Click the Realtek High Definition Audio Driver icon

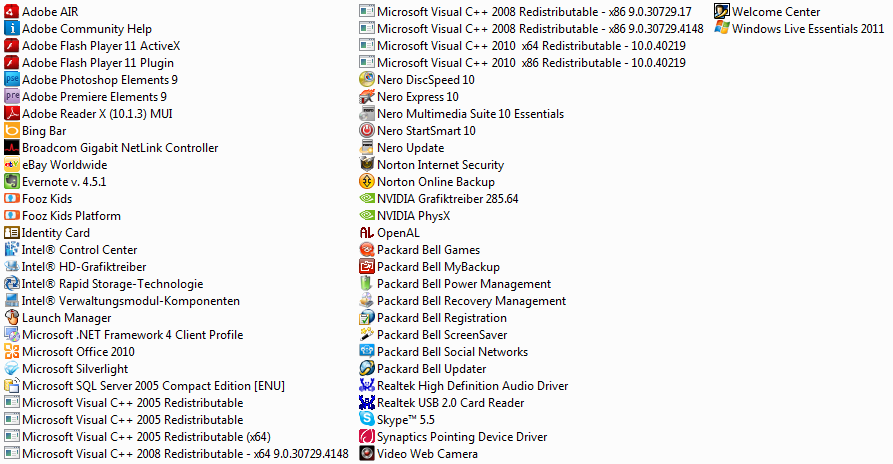point(367,386)
